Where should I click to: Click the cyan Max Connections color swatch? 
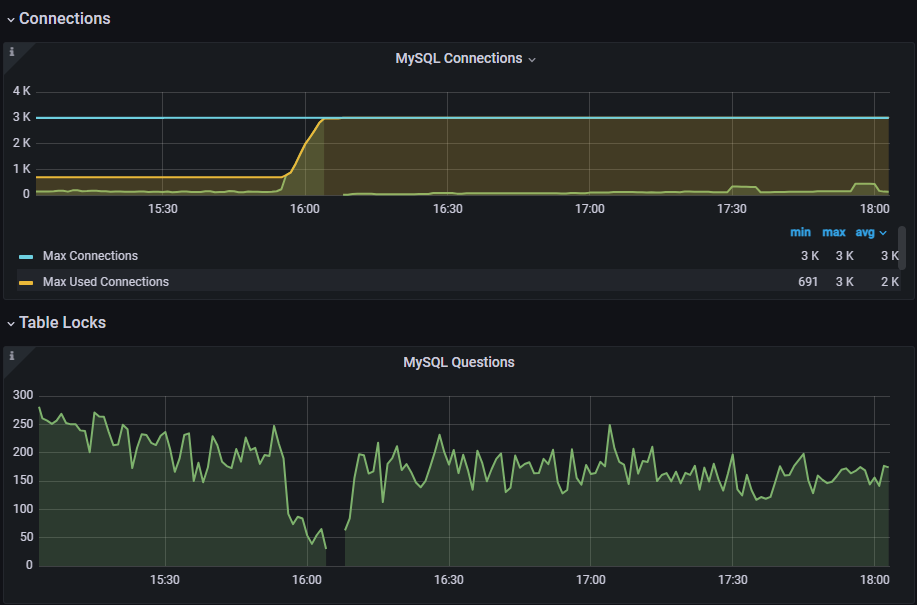(26, 257)
